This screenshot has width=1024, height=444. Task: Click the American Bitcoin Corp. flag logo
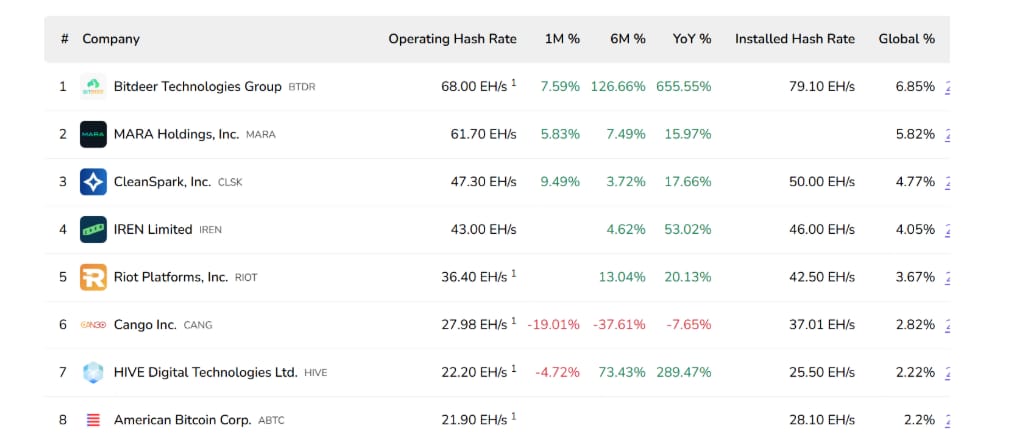[93, 420]
